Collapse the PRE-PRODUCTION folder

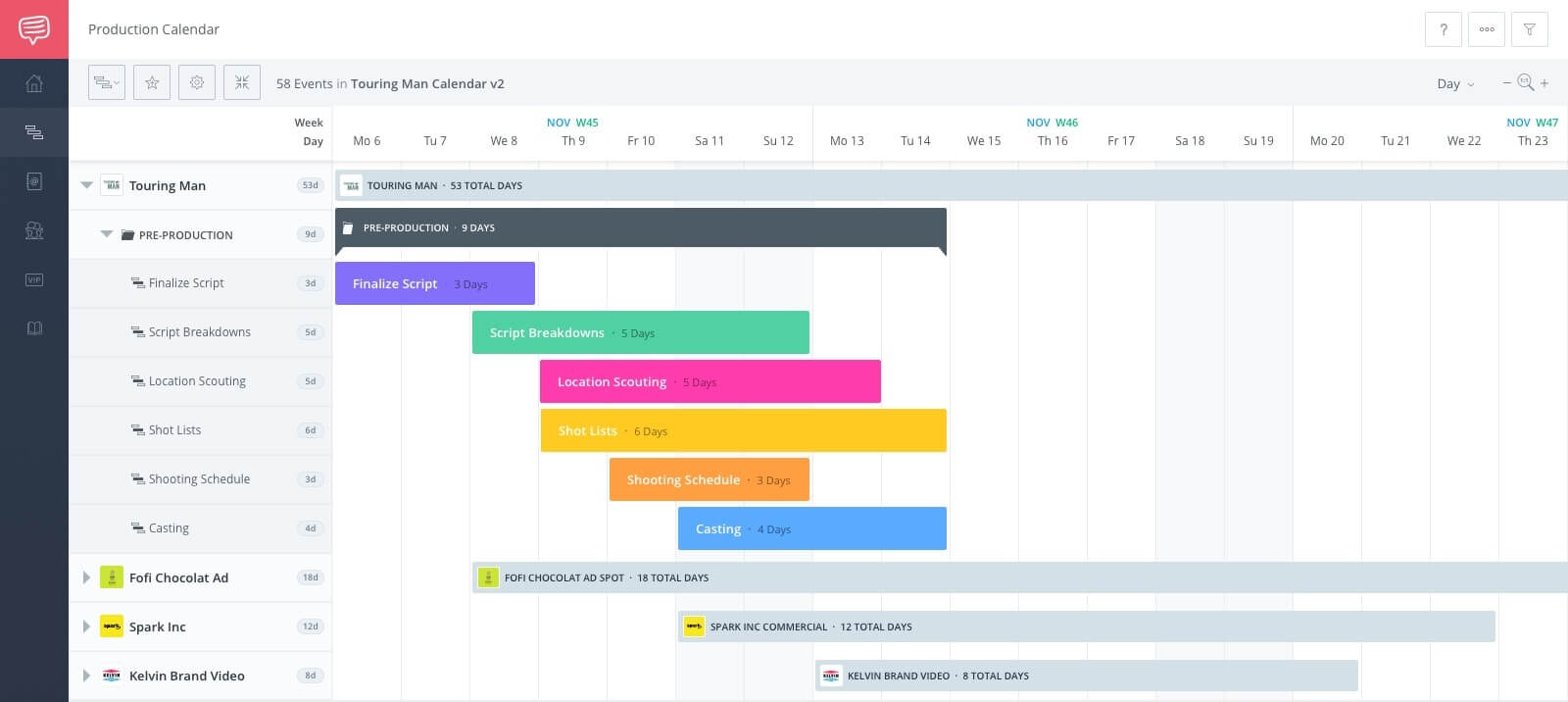107,234
